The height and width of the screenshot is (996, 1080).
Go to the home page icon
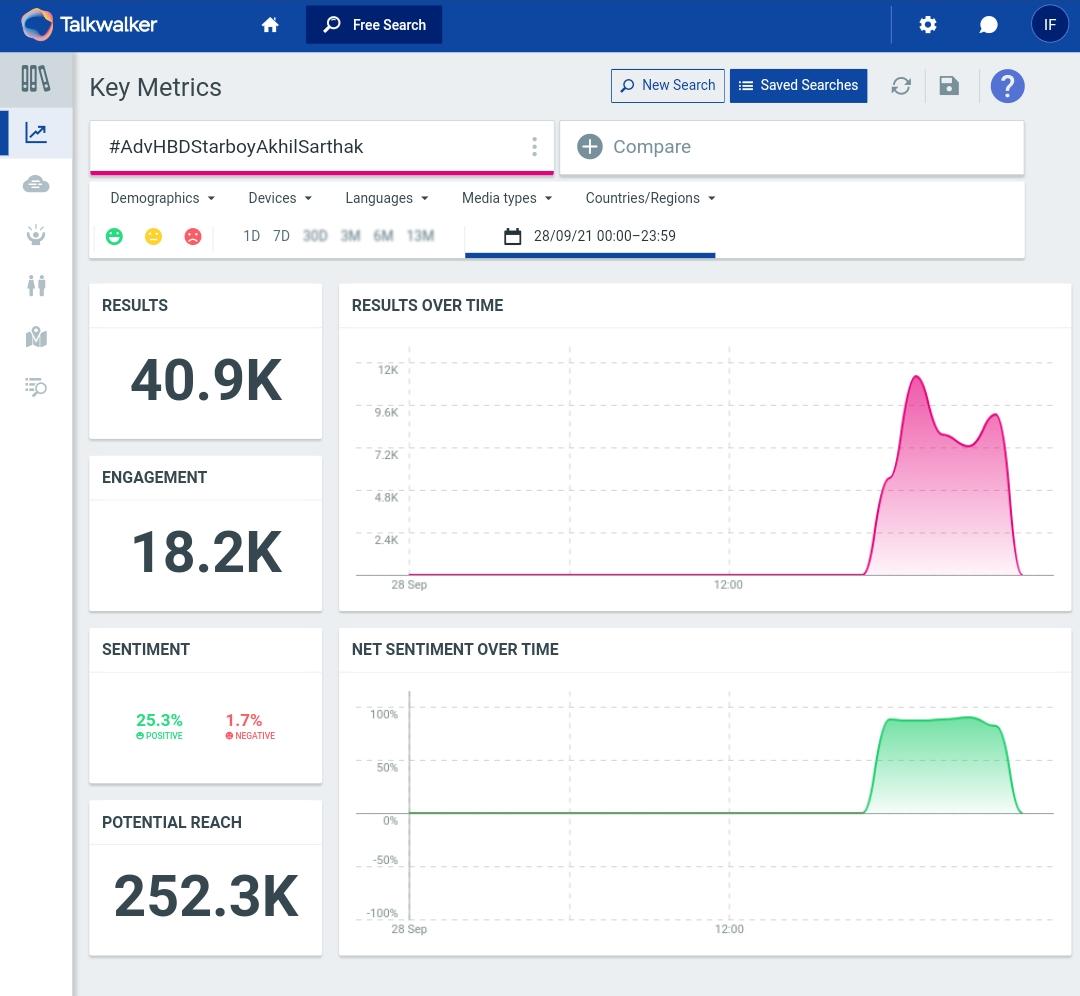coord(270,25)
